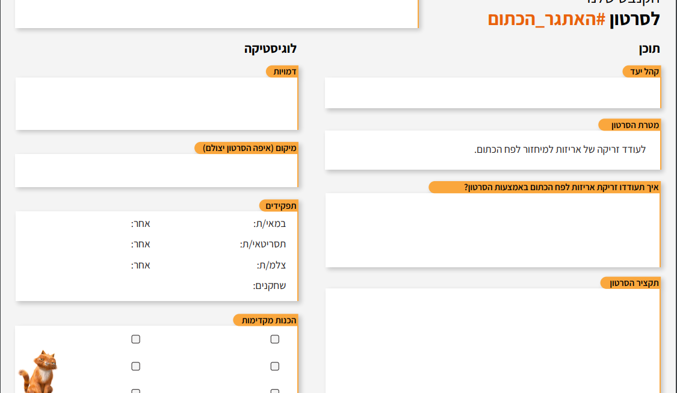Click the תקציר הסרטון orange label

631,283
